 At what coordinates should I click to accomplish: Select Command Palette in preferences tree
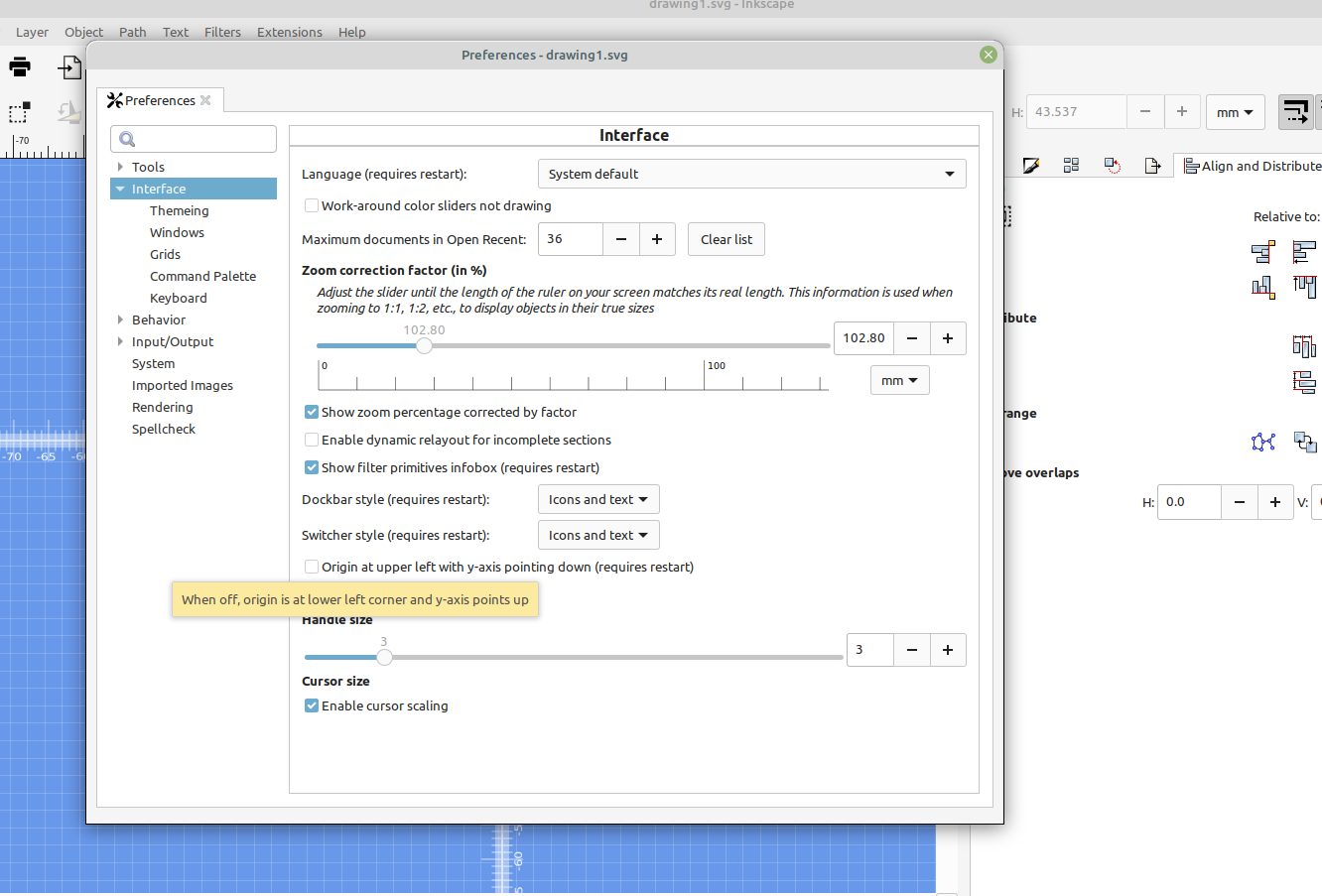click(202, 276)
